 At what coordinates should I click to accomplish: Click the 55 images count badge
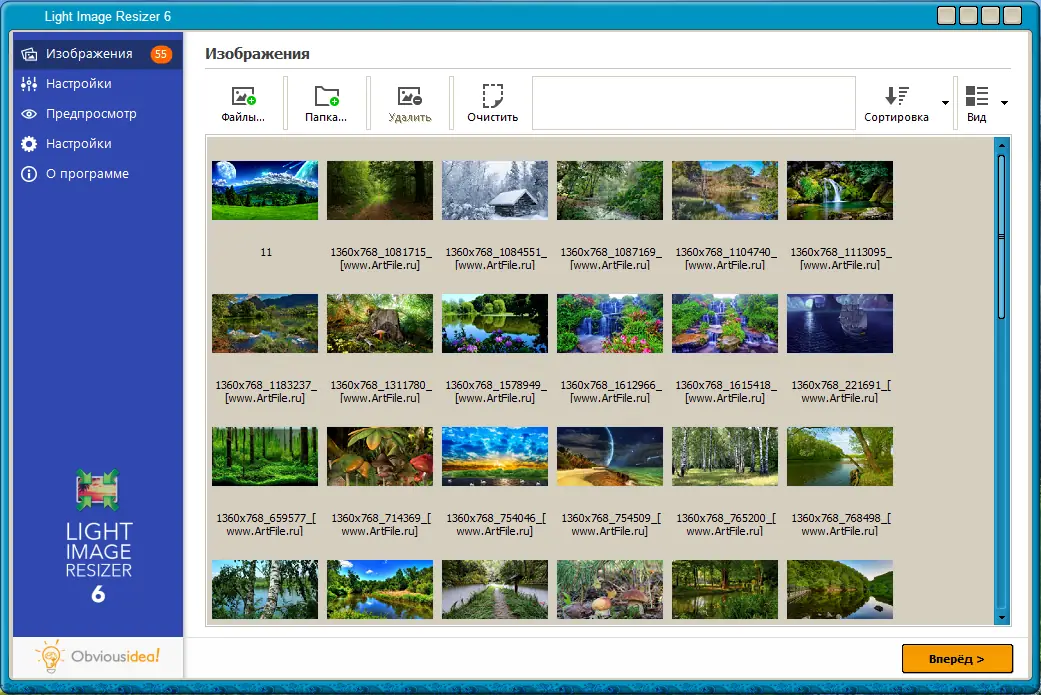coord(161,54)
